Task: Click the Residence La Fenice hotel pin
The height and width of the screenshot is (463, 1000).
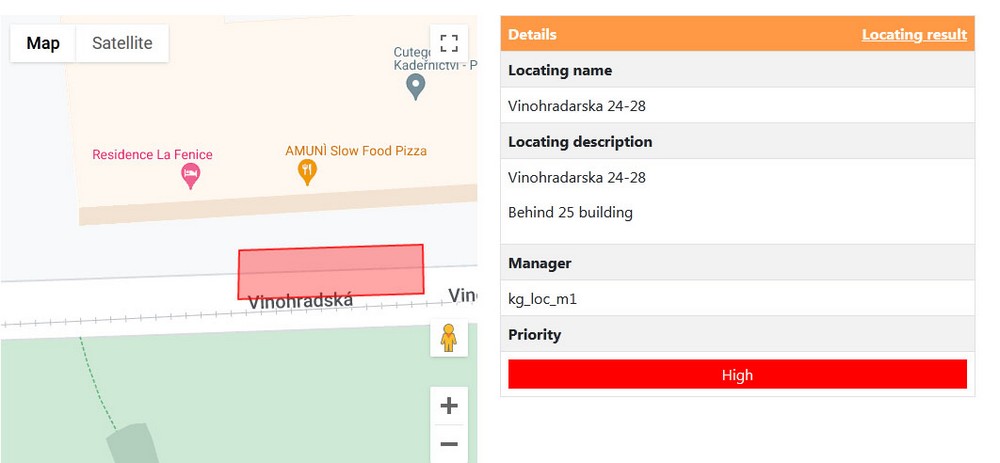Action: click(x=191, y=176)
